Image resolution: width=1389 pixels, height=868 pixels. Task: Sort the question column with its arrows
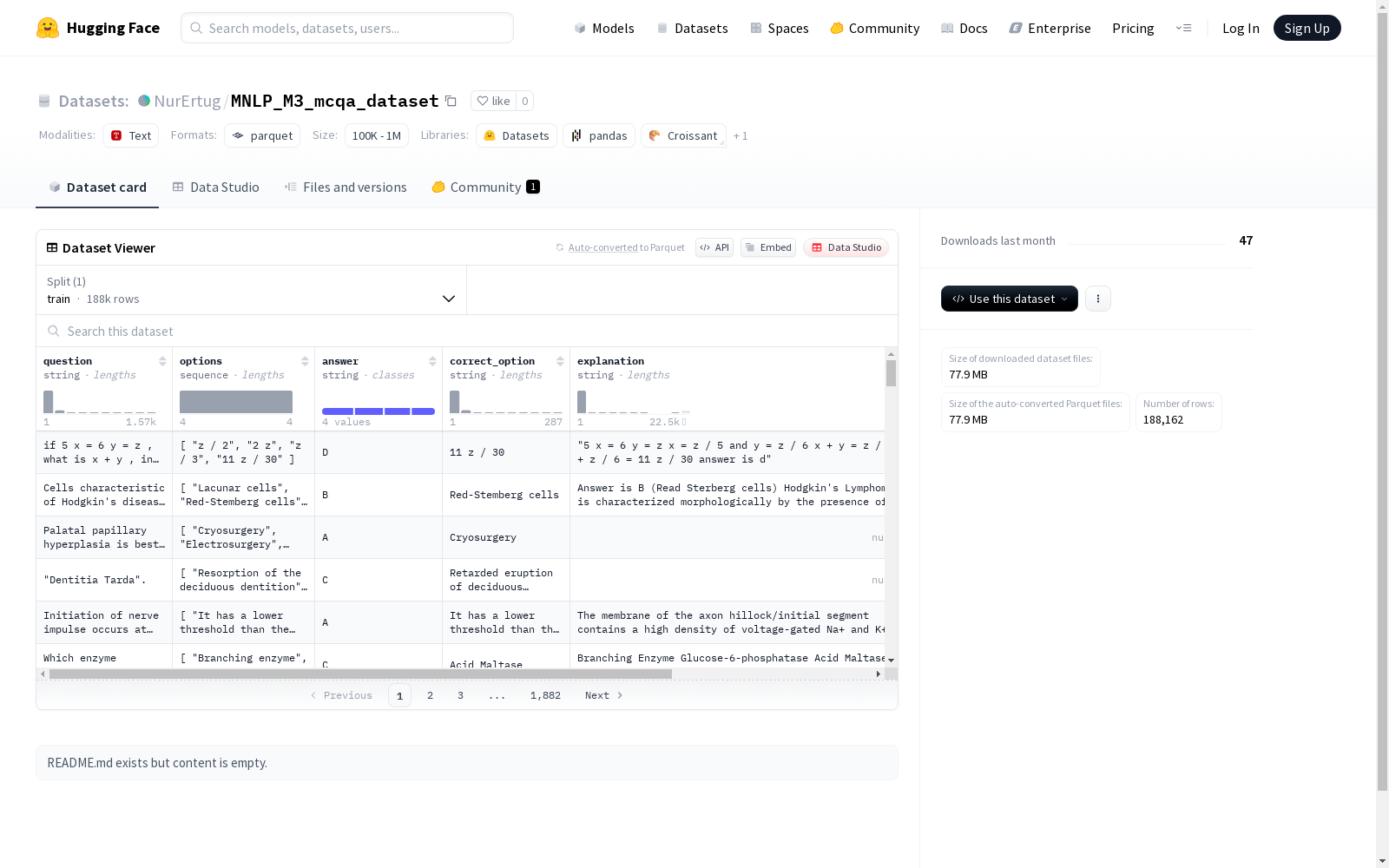pyautogui.click(x=162, y=361)
